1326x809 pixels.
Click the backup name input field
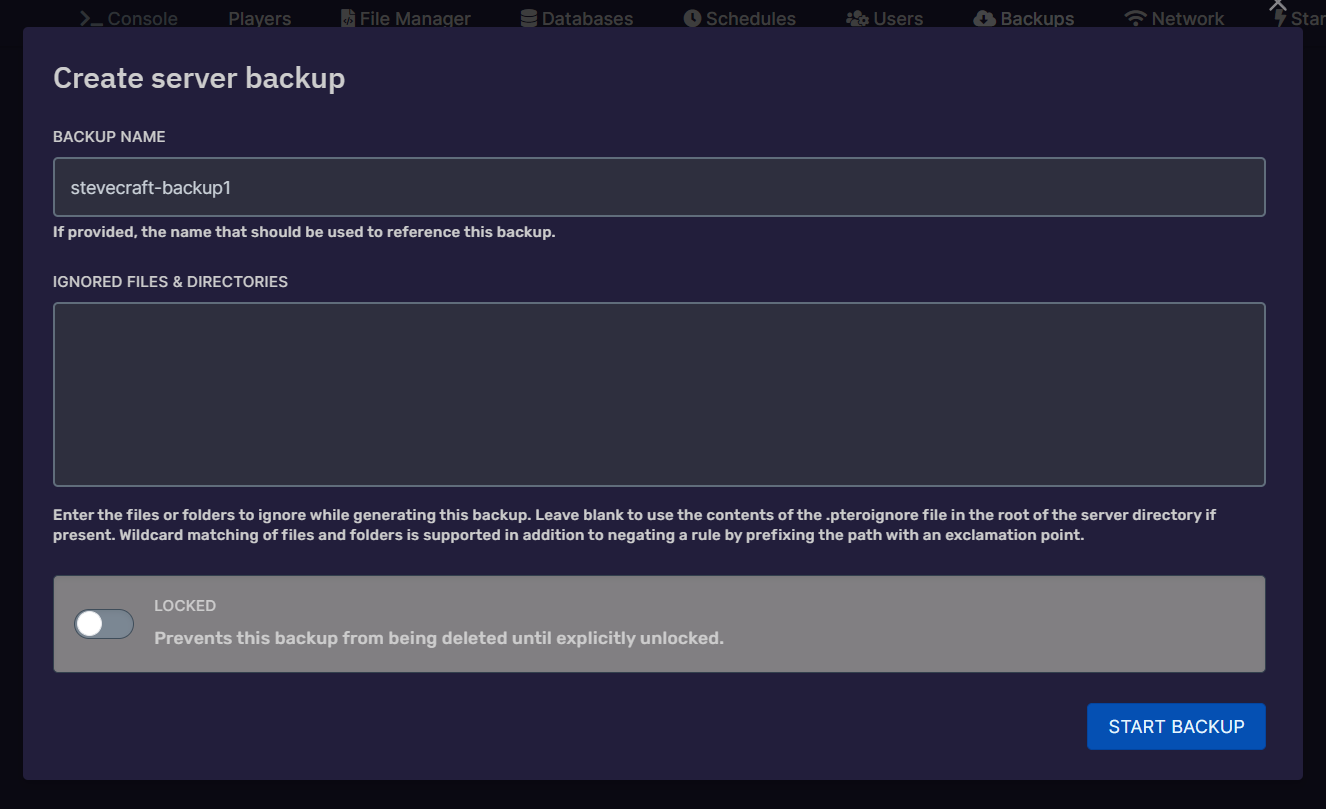click(660, 186)
